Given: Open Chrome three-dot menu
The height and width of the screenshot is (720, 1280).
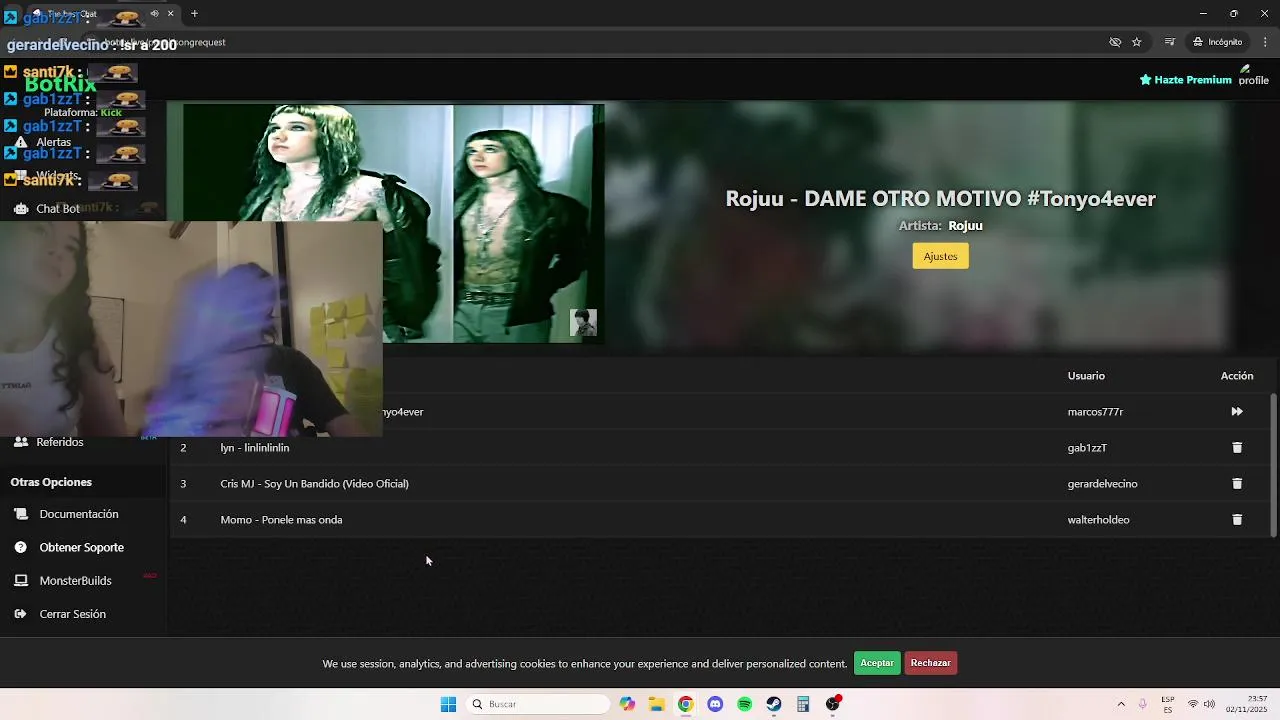Looking at the screenshot, I should tap(1265, 42).
